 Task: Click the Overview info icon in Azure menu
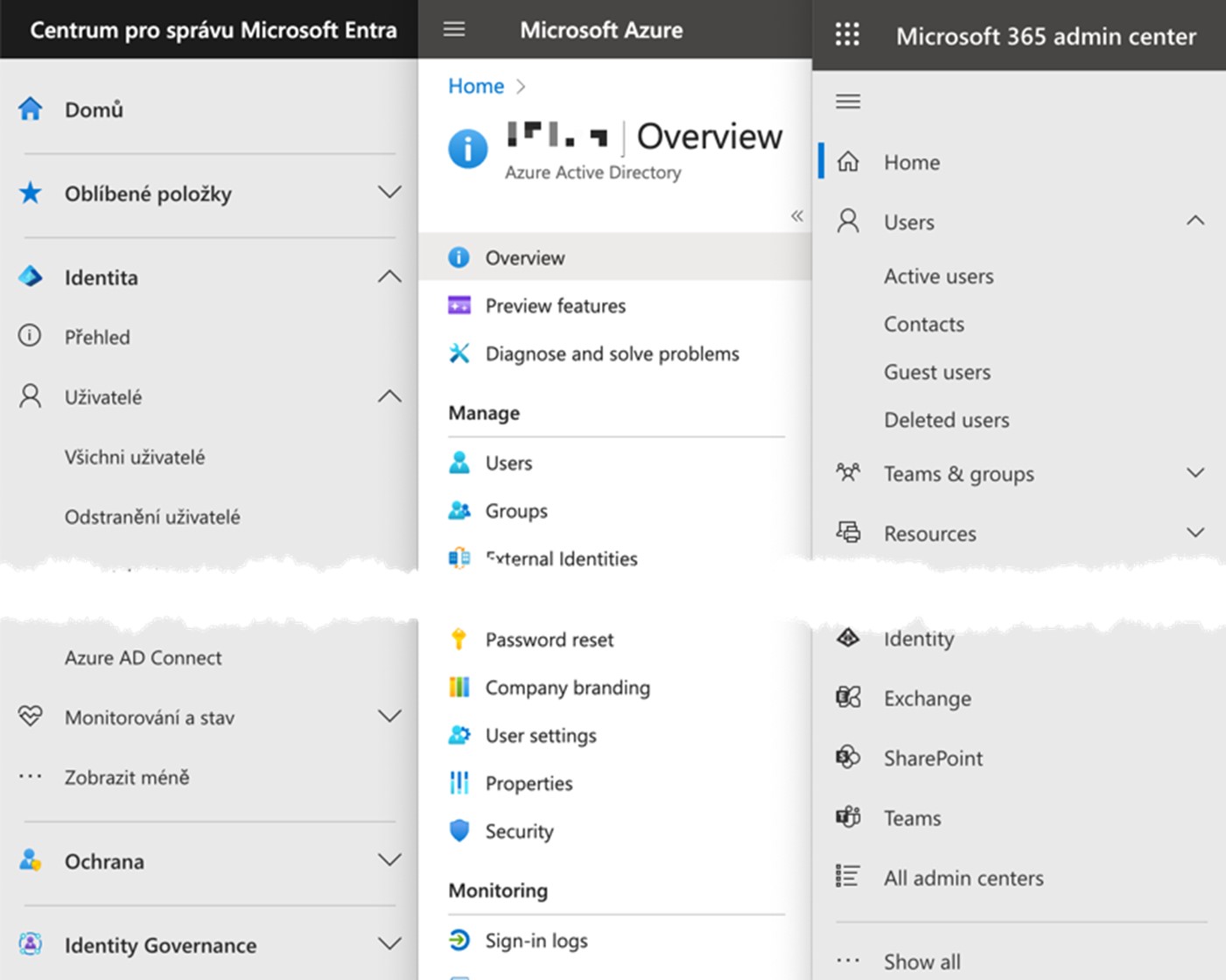[x=459, y=257]
